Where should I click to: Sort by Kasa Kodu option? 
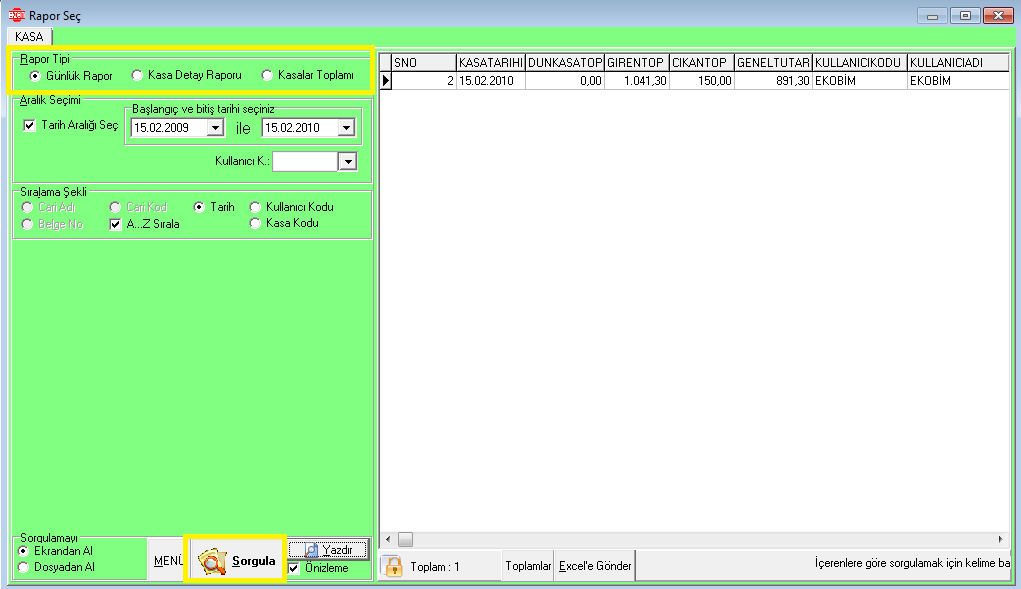[x=255, y=223]
